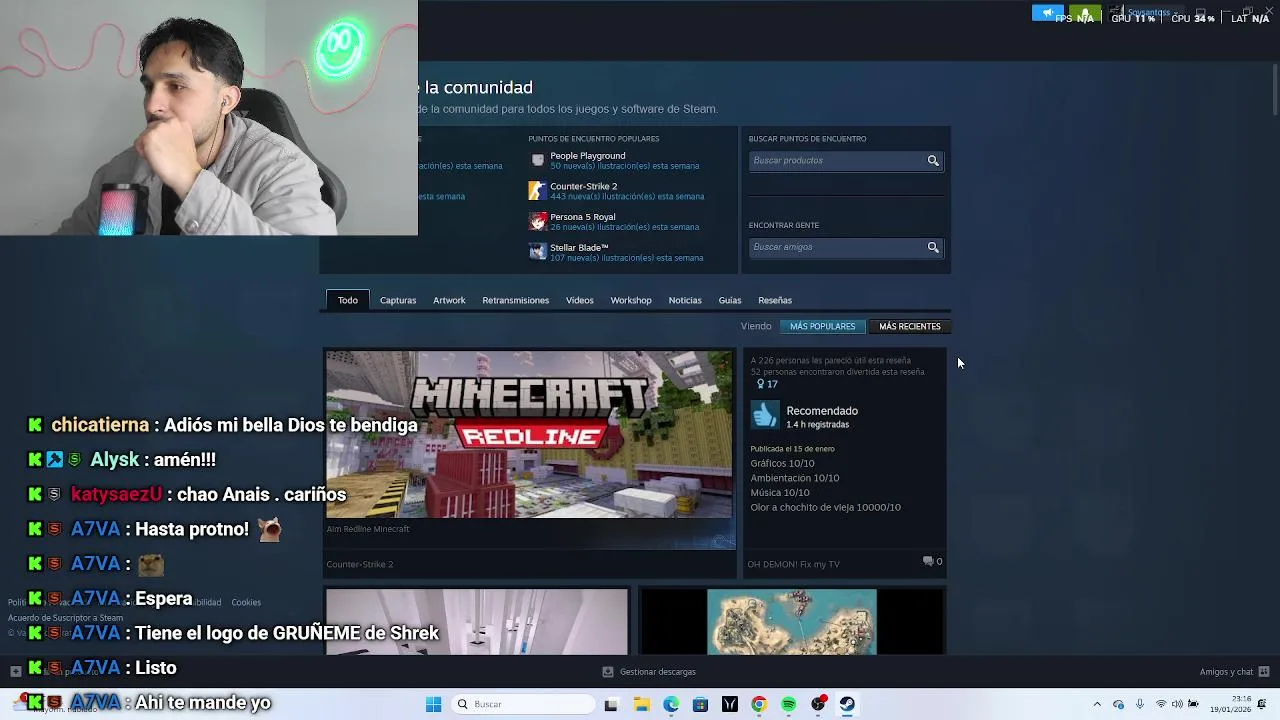Open the Amigos y chat icon
Screen dimensions: 1280x720
pyautogui.click(x=1264, y=672)
